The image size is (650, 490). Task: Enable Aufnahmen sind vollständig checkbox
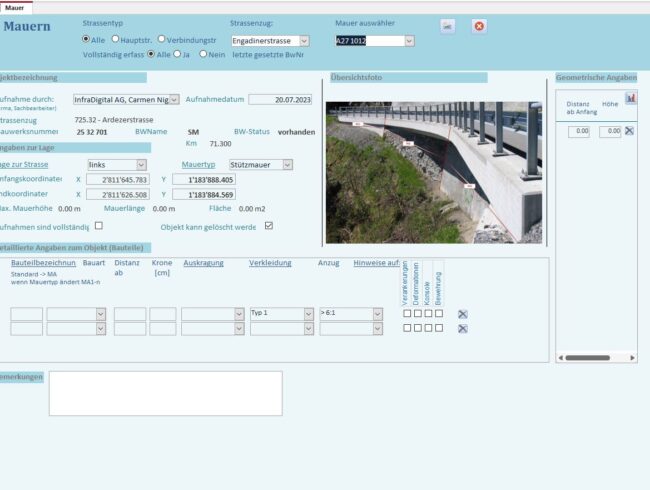(98, 226)
